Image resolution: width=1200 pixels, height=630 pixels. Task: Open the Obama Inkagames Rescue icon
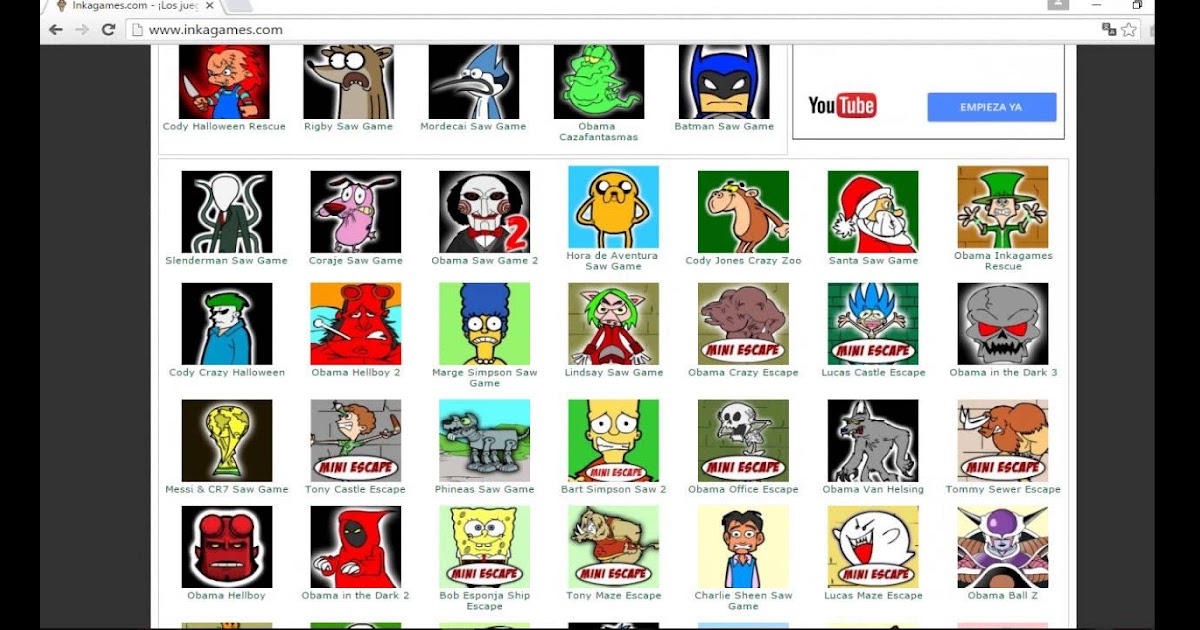(1002, 207)
